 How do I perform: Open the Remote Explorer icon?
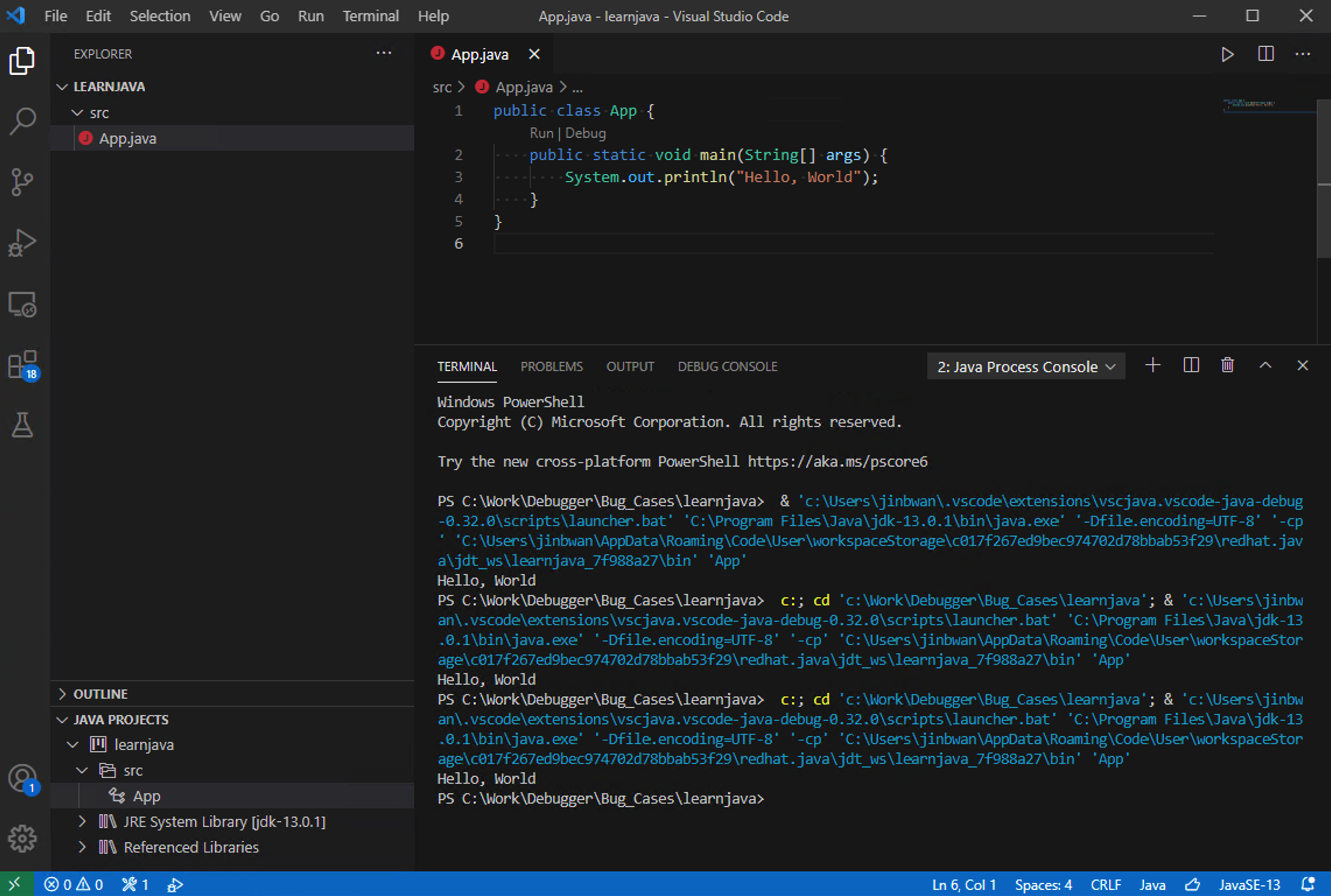(x=22, y=304)
